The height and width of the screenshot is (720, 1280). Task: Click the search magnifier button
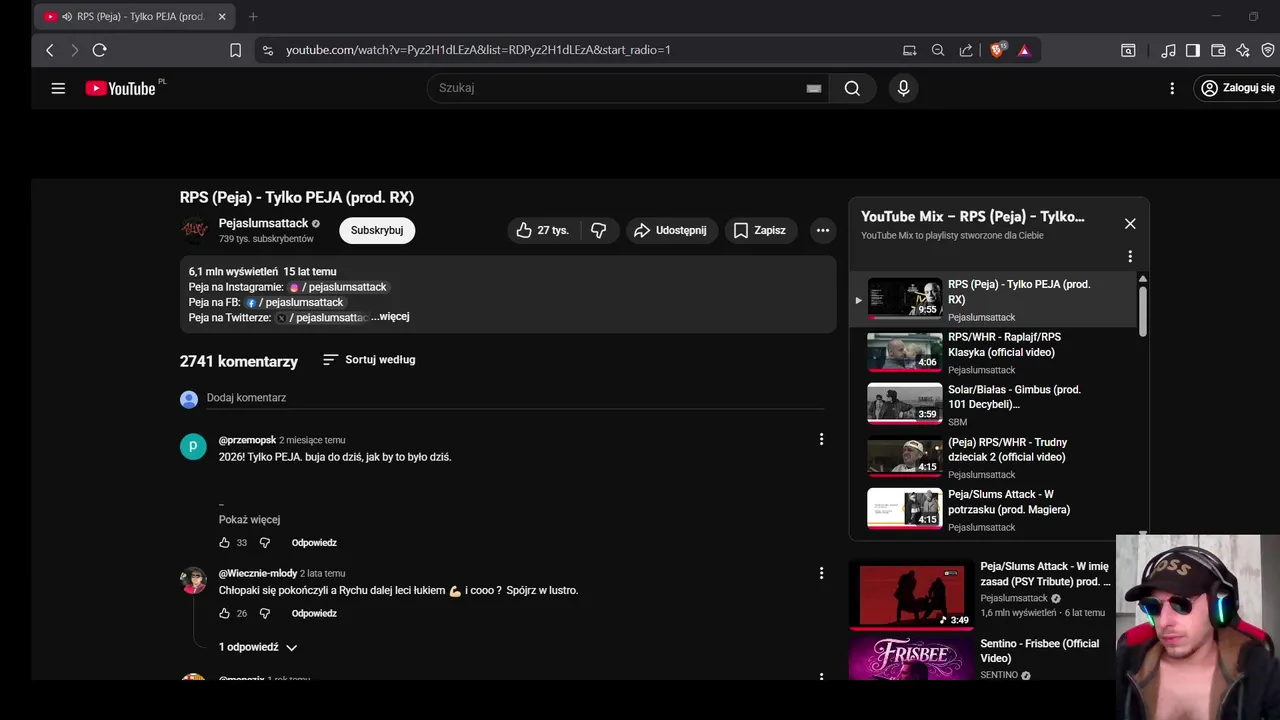click(852, 88)
